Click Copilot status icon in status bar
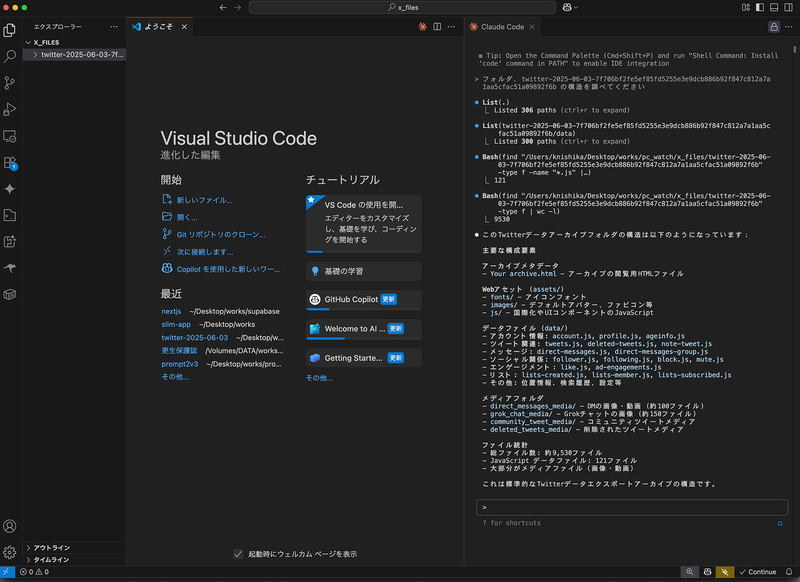The image size is (800, 582). pos(707,572)
